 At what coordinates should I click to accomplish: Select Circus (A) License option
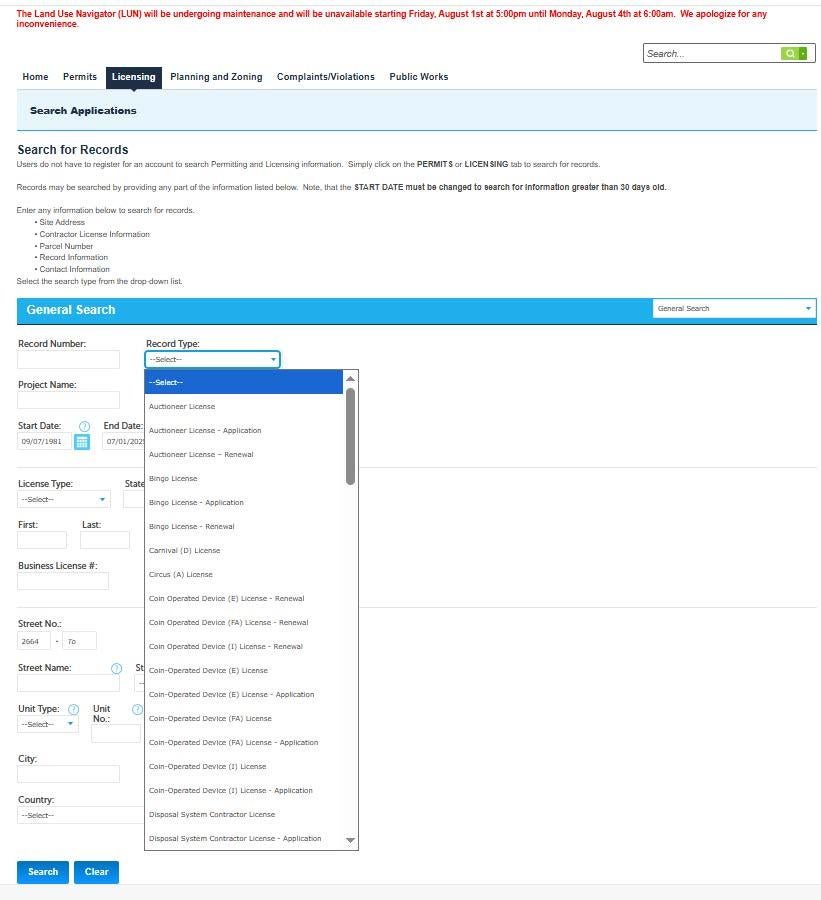[243, 575]
